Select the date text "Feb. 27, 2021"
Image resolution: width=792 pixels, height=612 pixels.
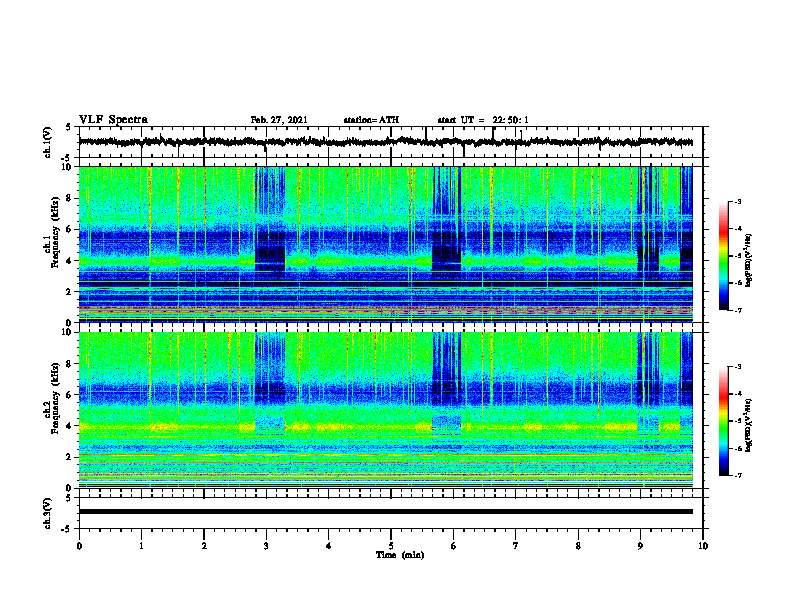[279, 120]
